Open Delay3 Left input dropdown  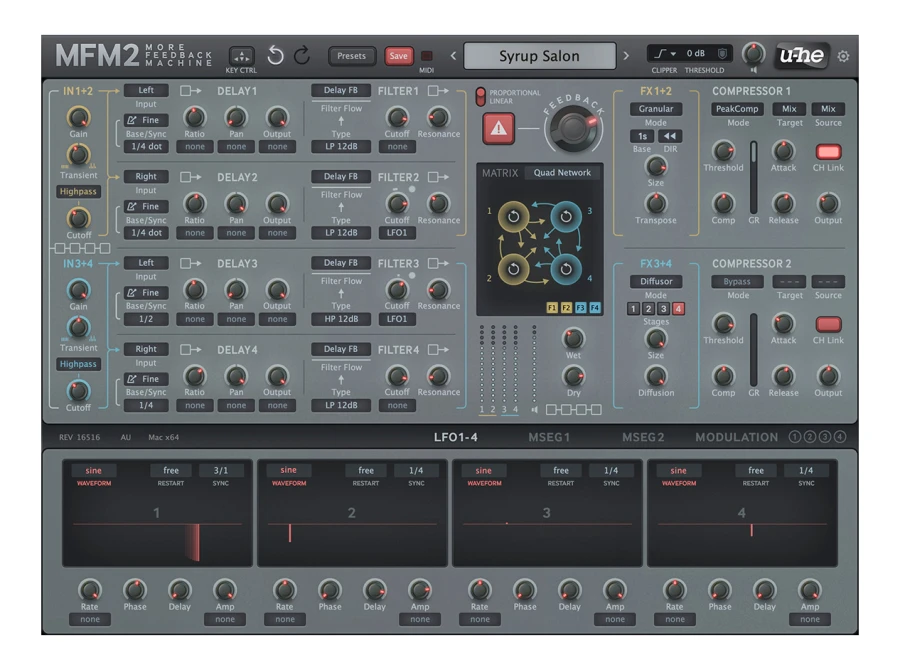pyautogui.click(x=146, y=262)
